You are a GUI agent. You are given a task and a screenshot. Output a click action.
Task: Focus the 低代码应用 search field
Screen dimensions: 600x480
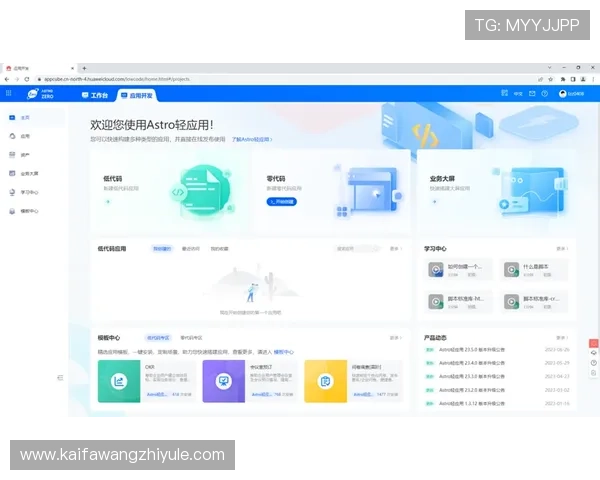(x=358, y=249)
